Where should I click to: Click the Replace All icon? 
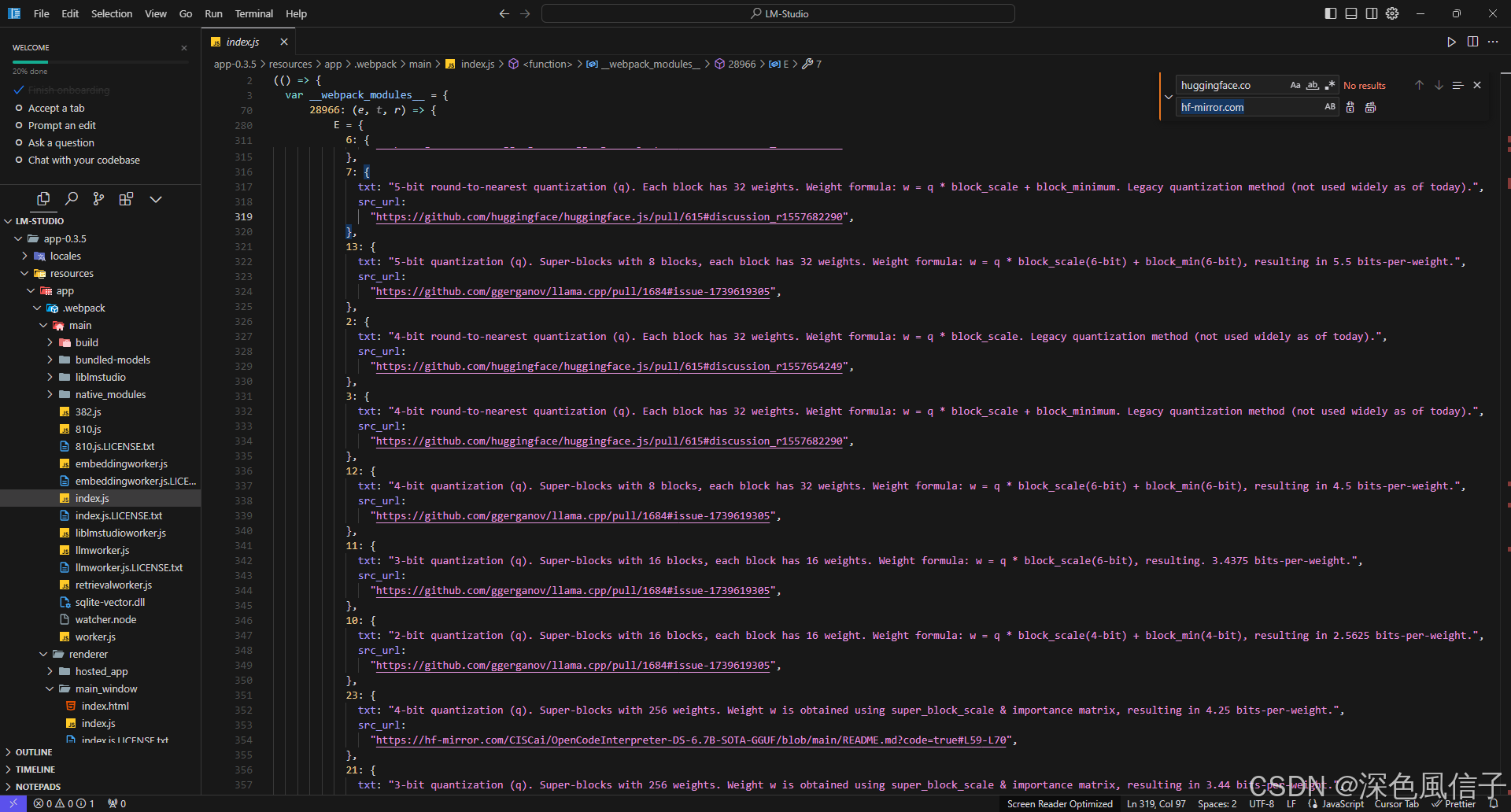(1370, 107)
